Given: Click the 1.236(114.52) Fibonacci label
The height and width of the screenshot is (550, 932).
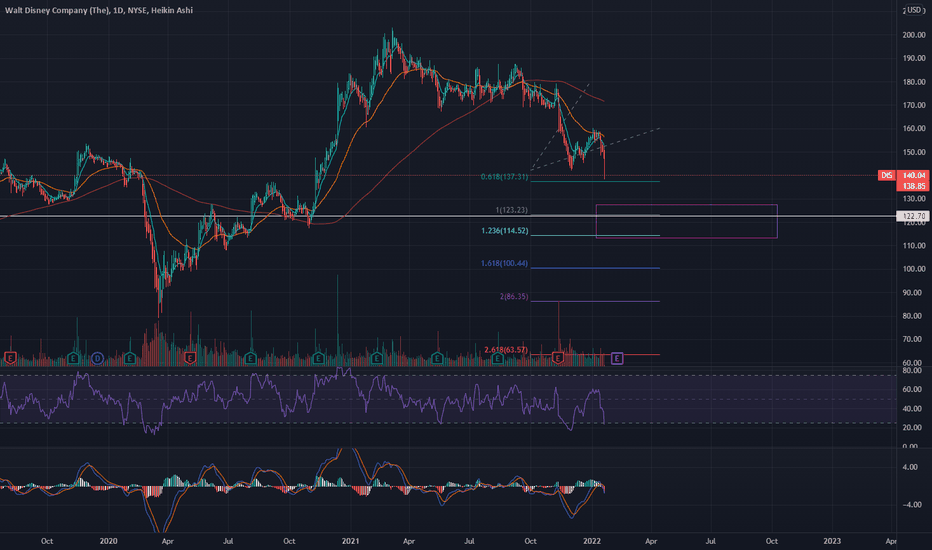Looking at the screenshot, I should (x=505, y=231).
